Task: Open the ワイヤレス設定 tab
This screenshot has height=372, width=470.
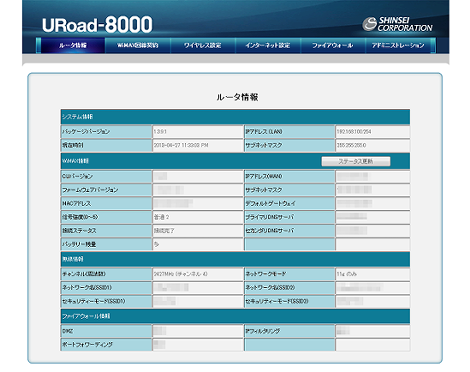Action: pyautogui.click(x=203, y=45)
